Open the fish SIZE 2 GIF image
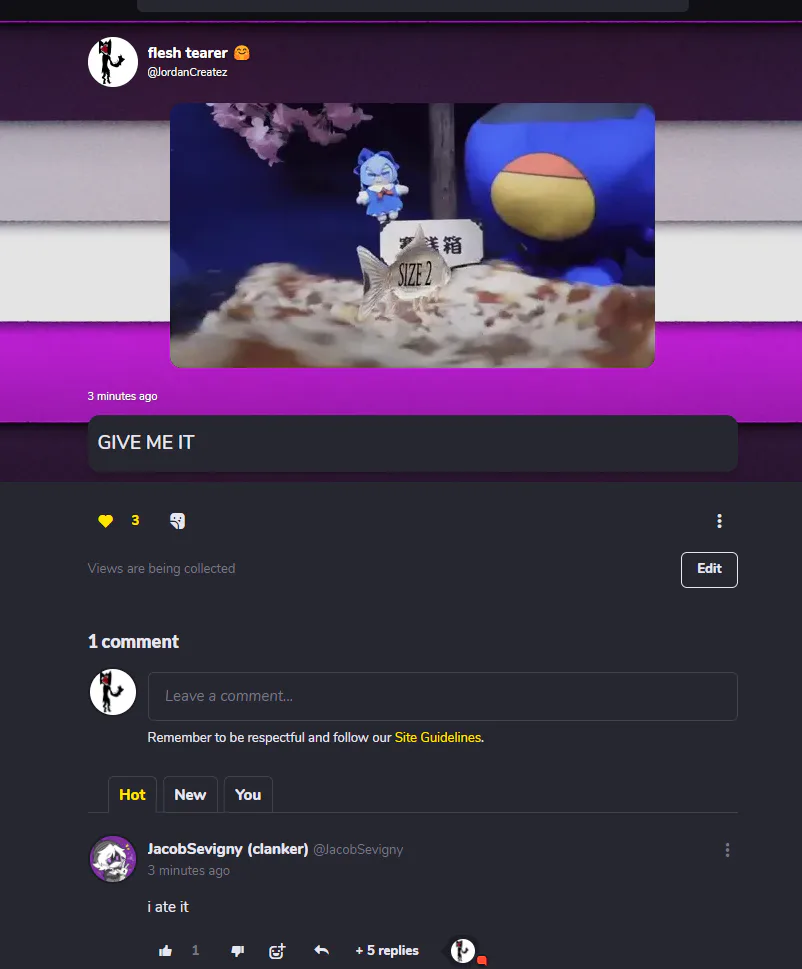The image size is (802, 969). point(412,235)
